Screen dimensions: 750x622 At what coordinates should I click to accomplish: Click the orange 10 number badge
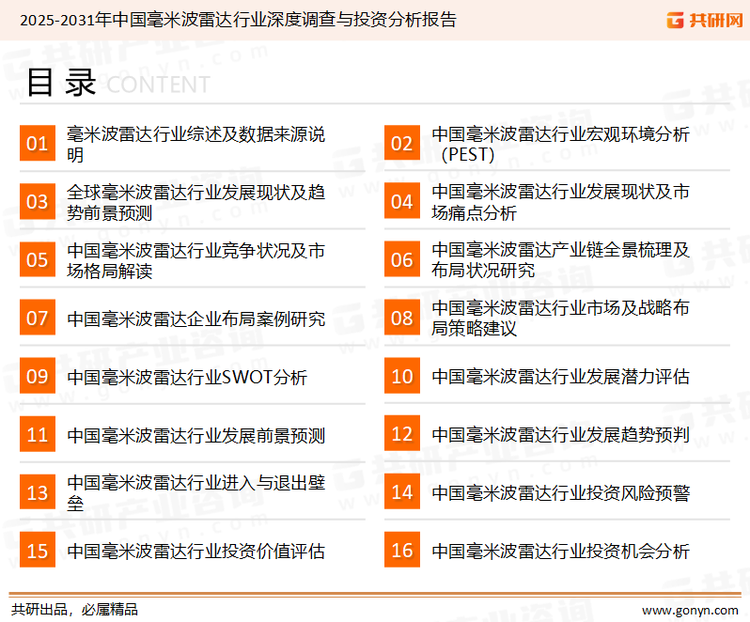(x=402, y=376)
